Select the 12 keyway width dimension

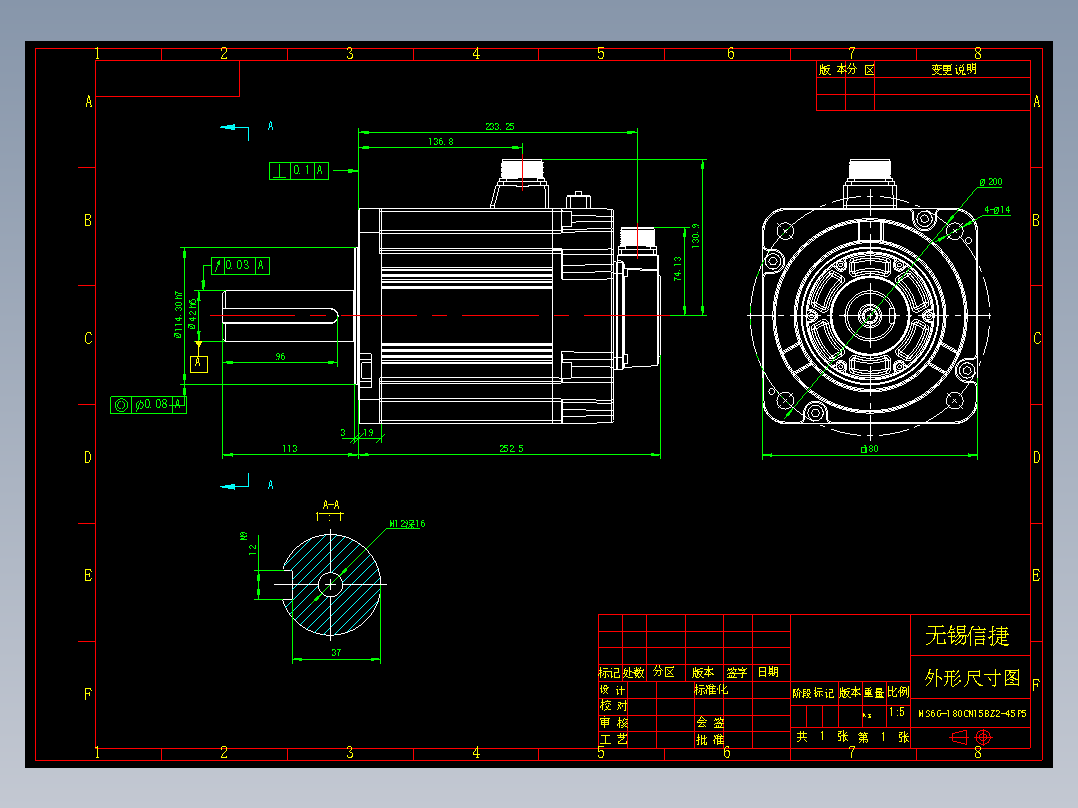[x=252, y=549]
